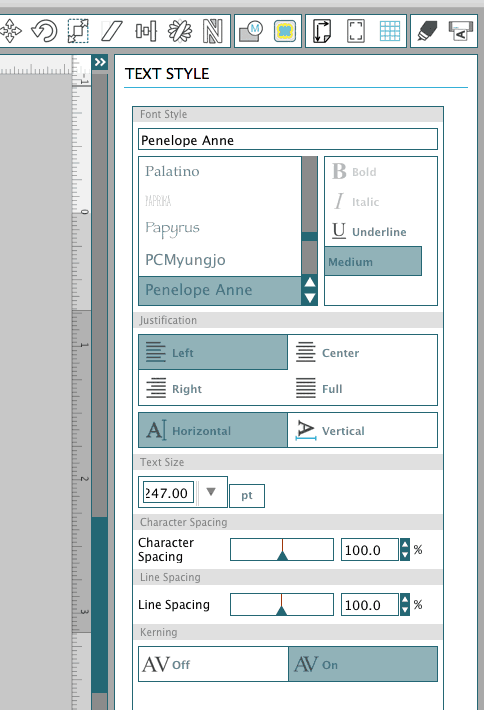The height and width of the screenshot is (710, 484).
Task: Open the Scale panel icon
Action: (78, 31)
